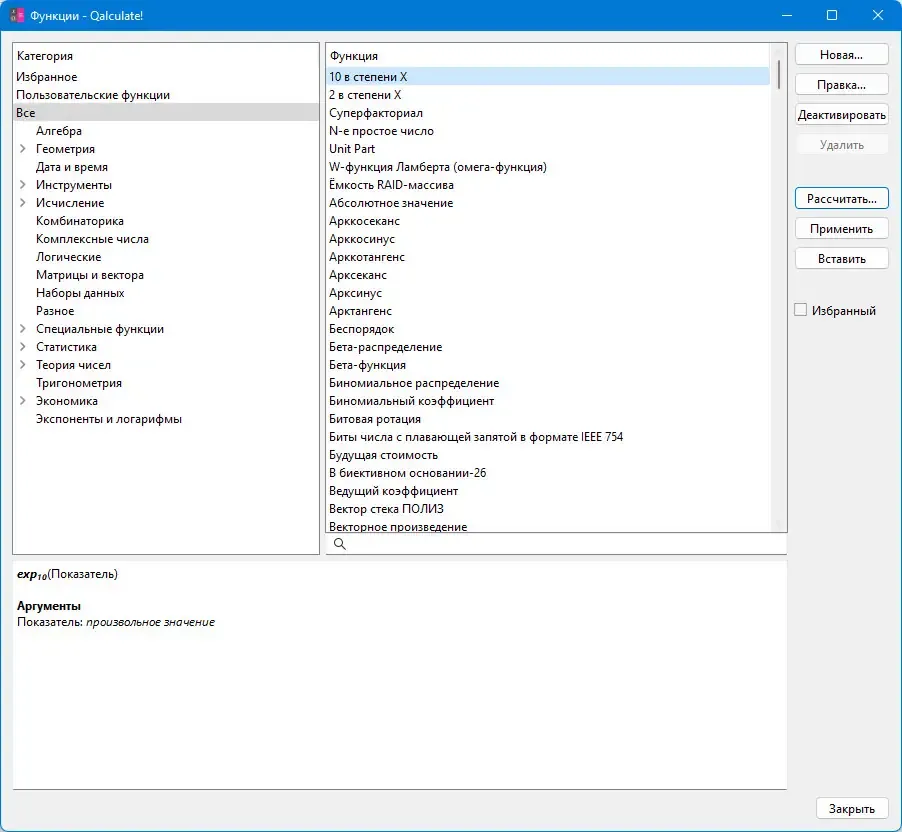This screenshot has height=832, width=902.
Task: Click the Qalculate! app icon in title bar
Action: click(17, 16)
